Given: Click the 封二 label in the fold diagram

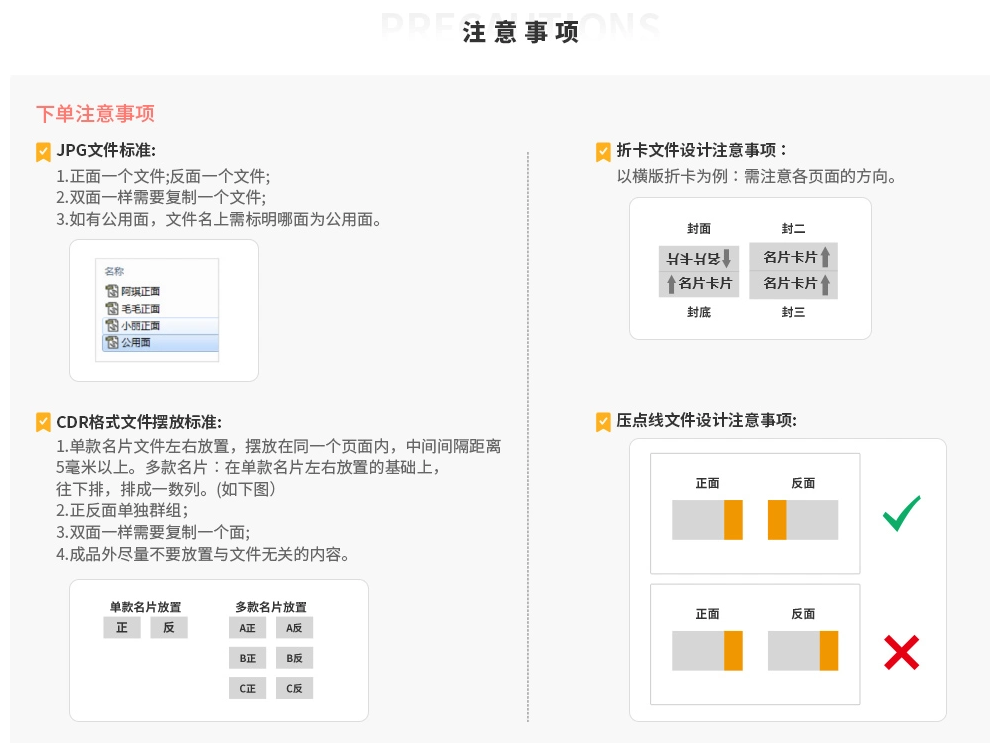Looking at the screenshot, I should click(x=793, y=229).
